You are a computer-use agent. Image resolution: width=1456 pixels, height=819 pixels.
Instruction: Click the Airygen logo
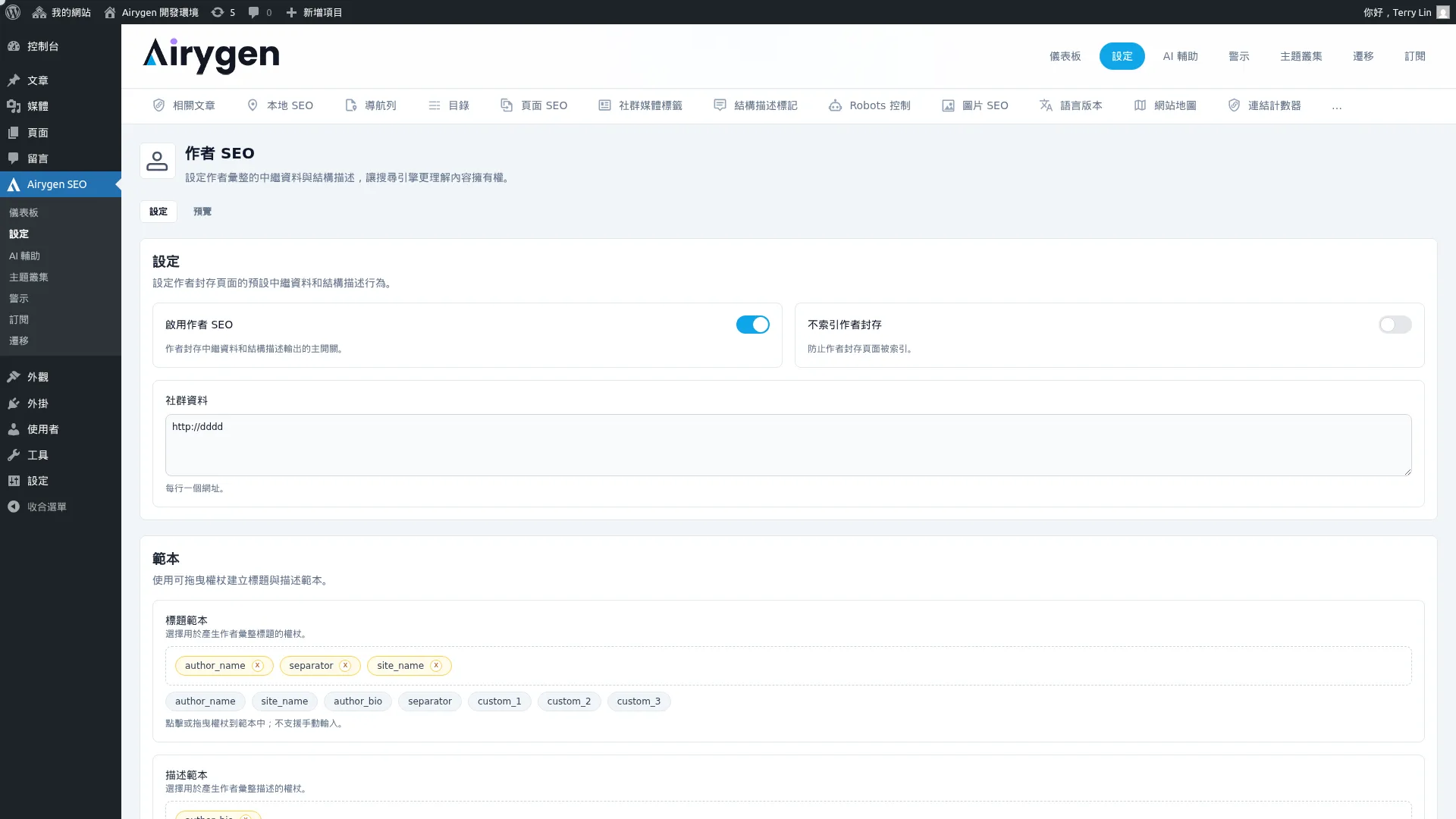click(x=211, y=56)
